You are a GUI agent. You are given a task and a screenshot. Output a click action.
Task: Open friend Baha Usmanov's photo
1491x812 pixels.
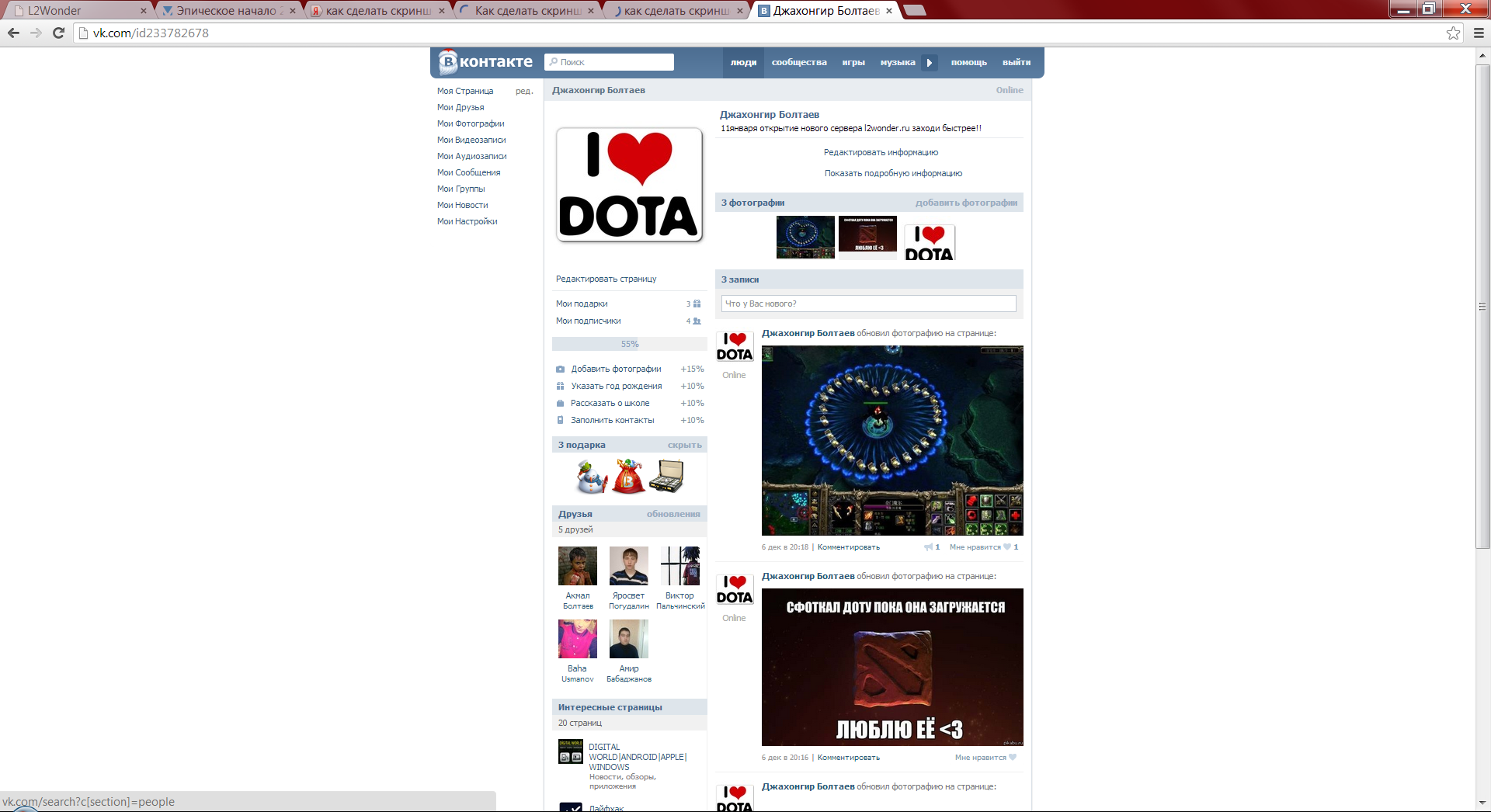pyautogui.click(x=578, y=639)
